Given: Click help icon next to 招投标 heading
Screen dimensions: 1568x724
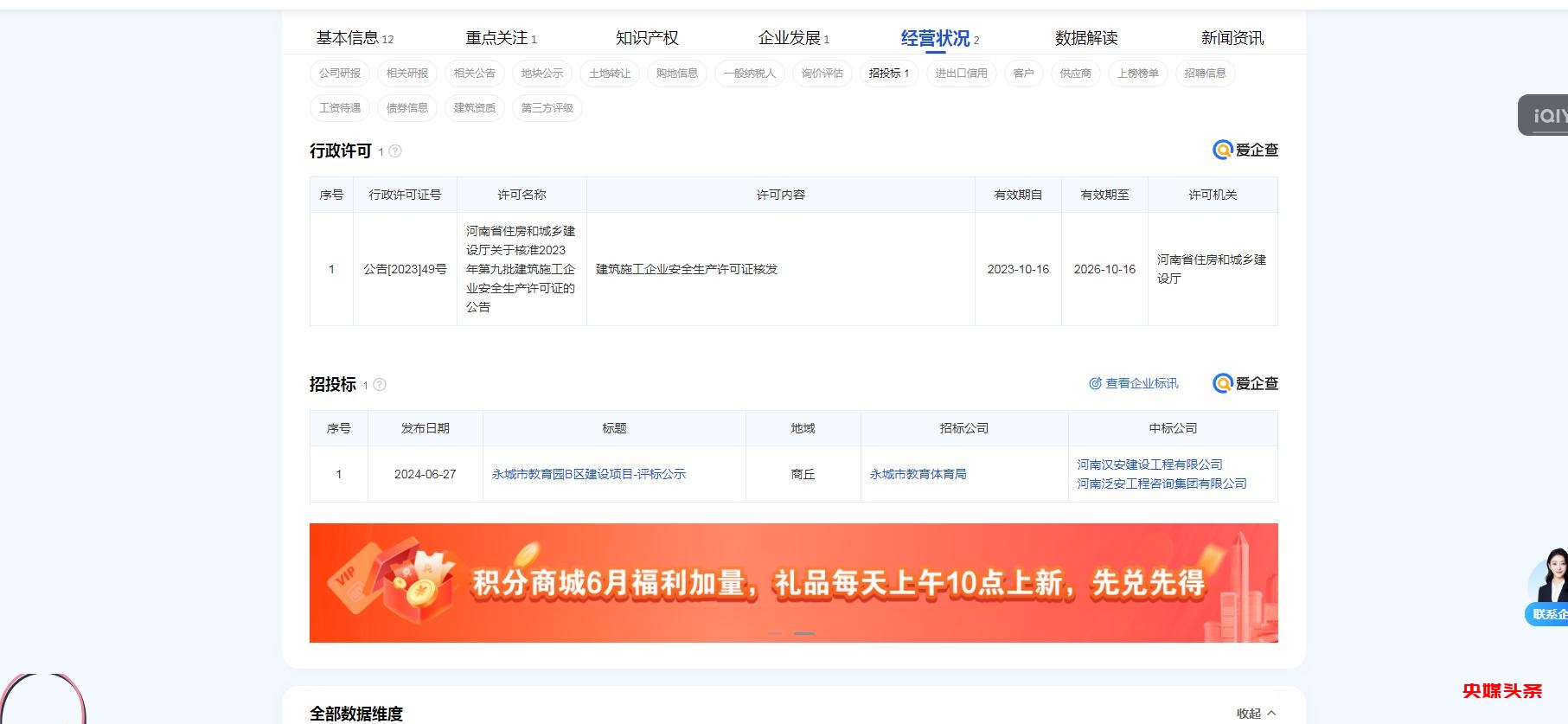Looking at the screenshot, I should click(379, 385).
